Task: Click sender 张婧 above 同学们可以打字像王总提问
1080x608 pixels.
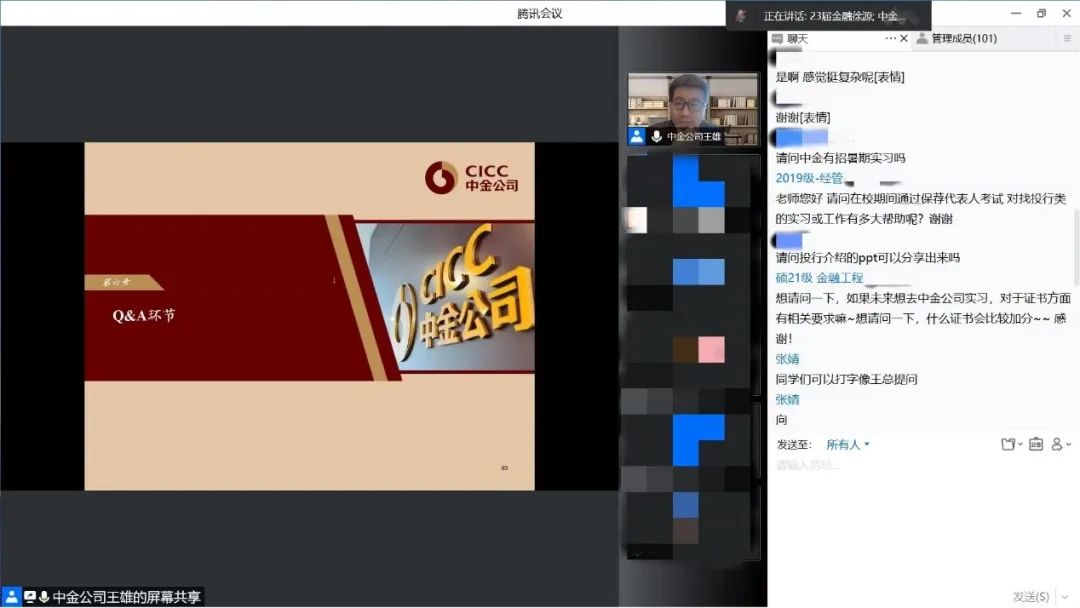Action: pyautogui.click(x=787, y=359)
